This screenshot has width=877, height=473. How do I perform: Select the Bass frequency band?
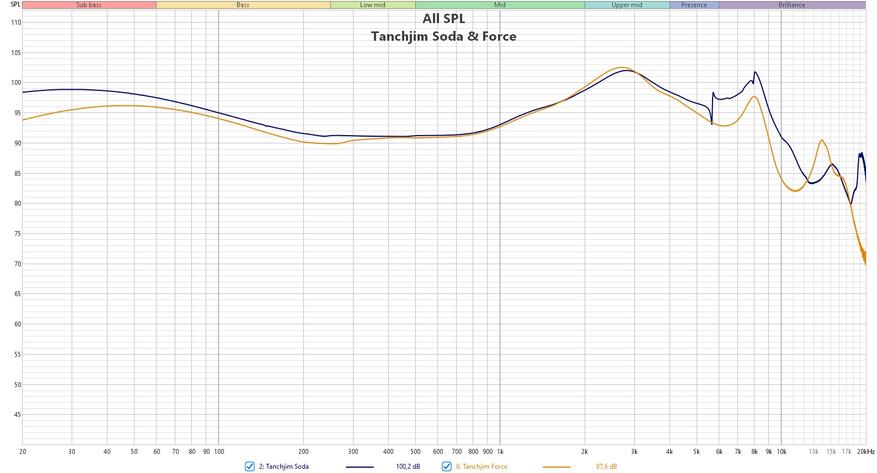pyautogui.click(x=243, y=5)
